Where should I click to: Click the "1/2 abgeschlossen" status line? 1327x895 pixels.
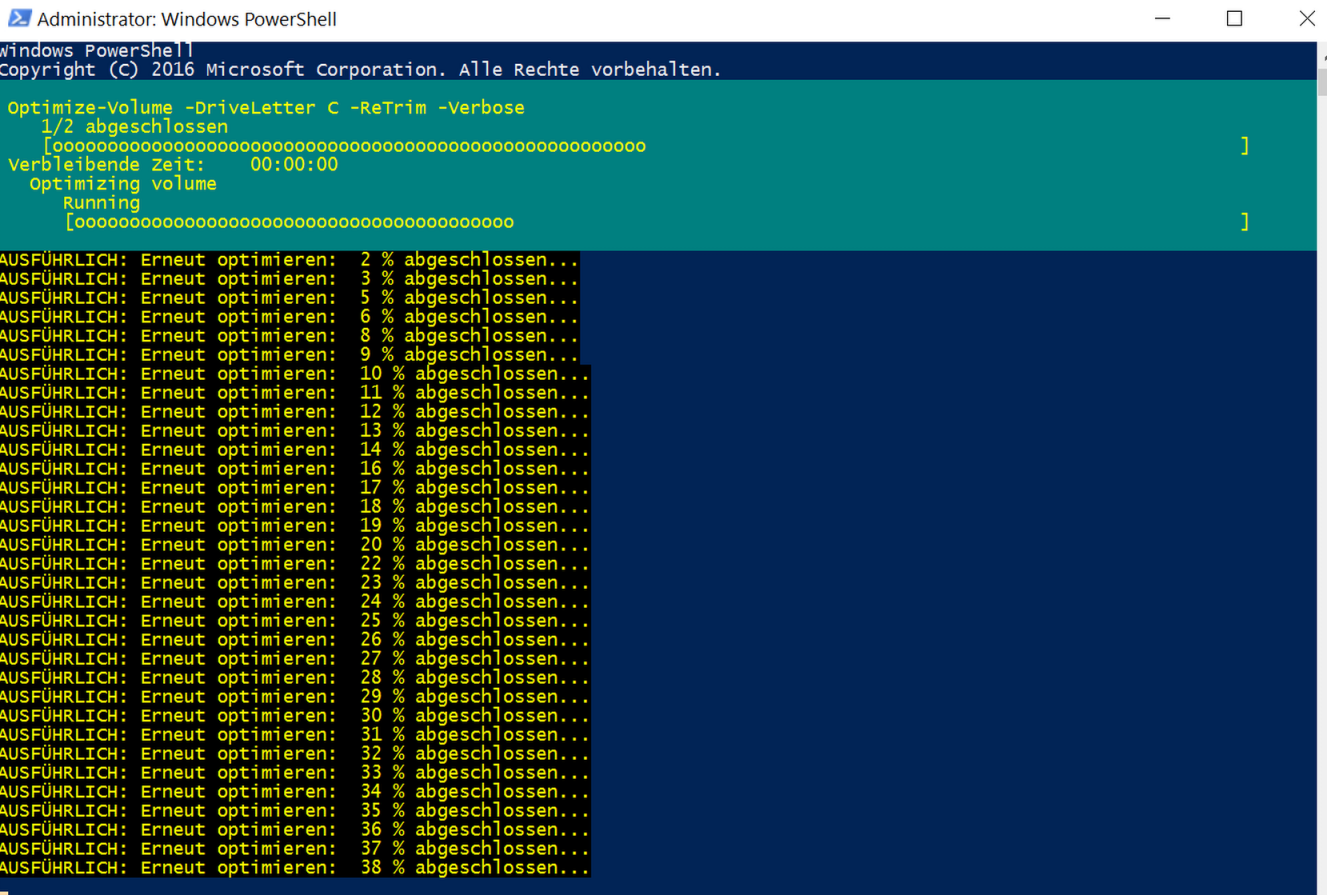coord(134,127)
